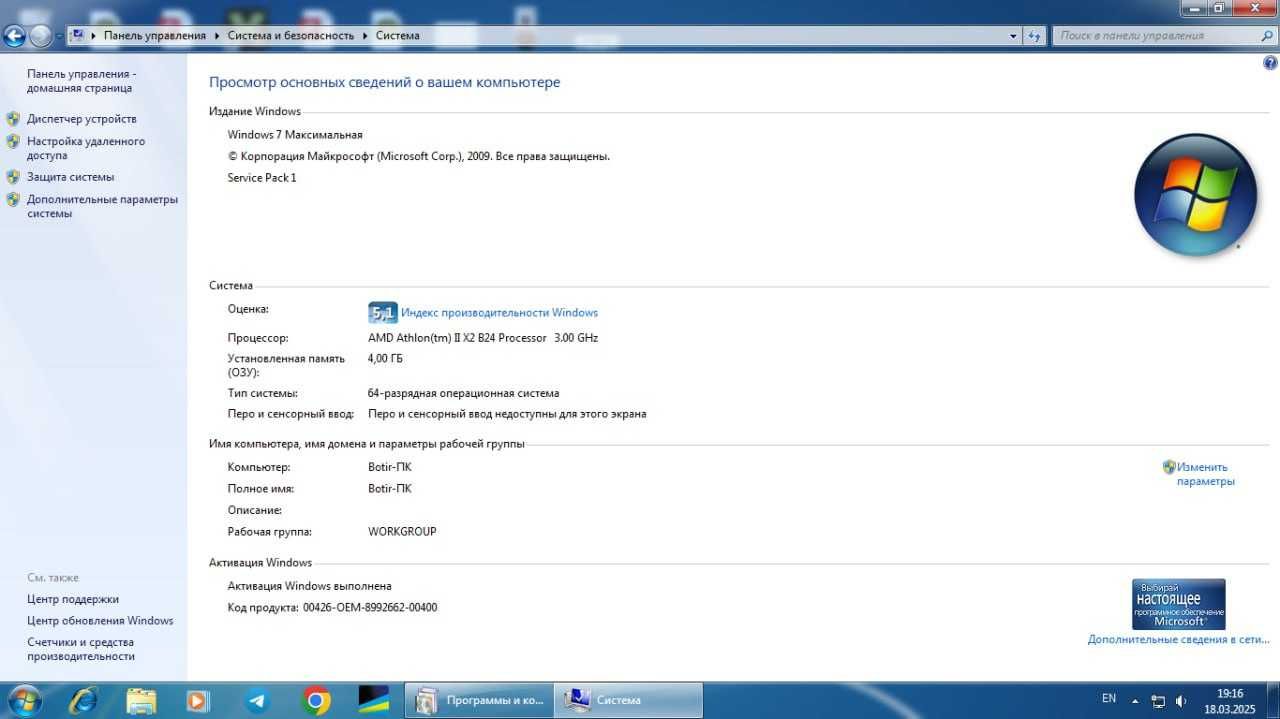Click the WORKGROUP value
This screenshot has height=719, width=1280.
[402, 532]
